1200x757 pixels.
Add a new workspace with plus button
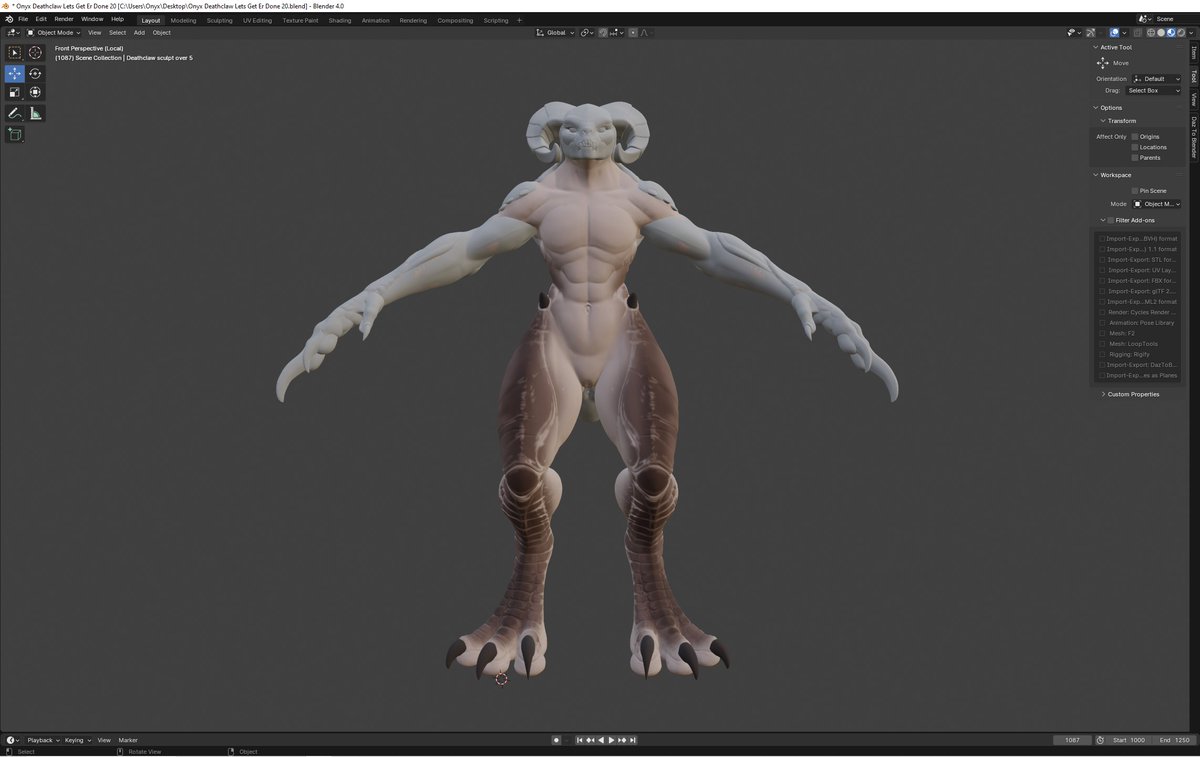pyautogui.click(x=519, y=20)
